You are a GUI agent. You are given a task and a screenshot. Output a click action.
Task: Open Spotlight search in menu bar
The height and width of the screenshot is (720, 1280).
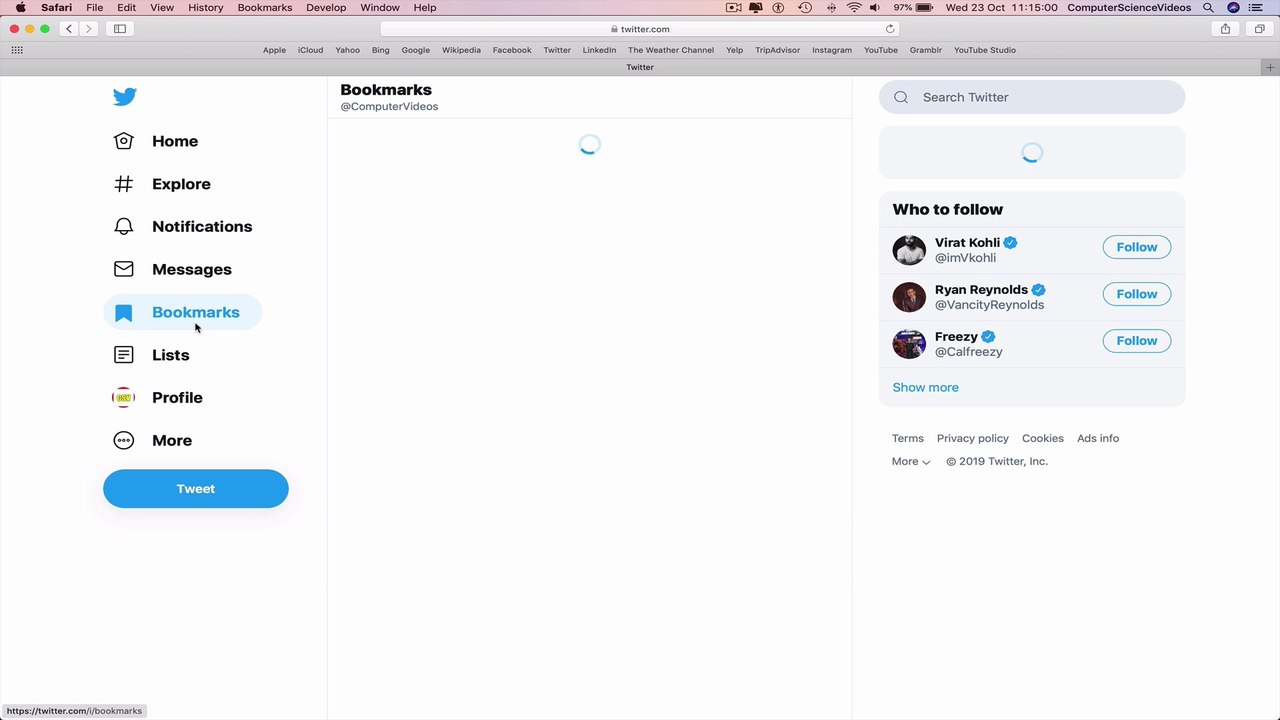tap(1209, 7)
